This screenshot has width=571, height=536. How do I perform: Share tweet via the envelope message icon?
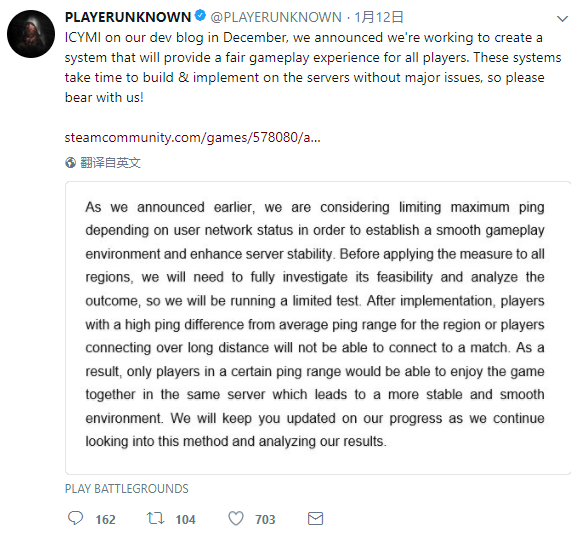(315, 519)
